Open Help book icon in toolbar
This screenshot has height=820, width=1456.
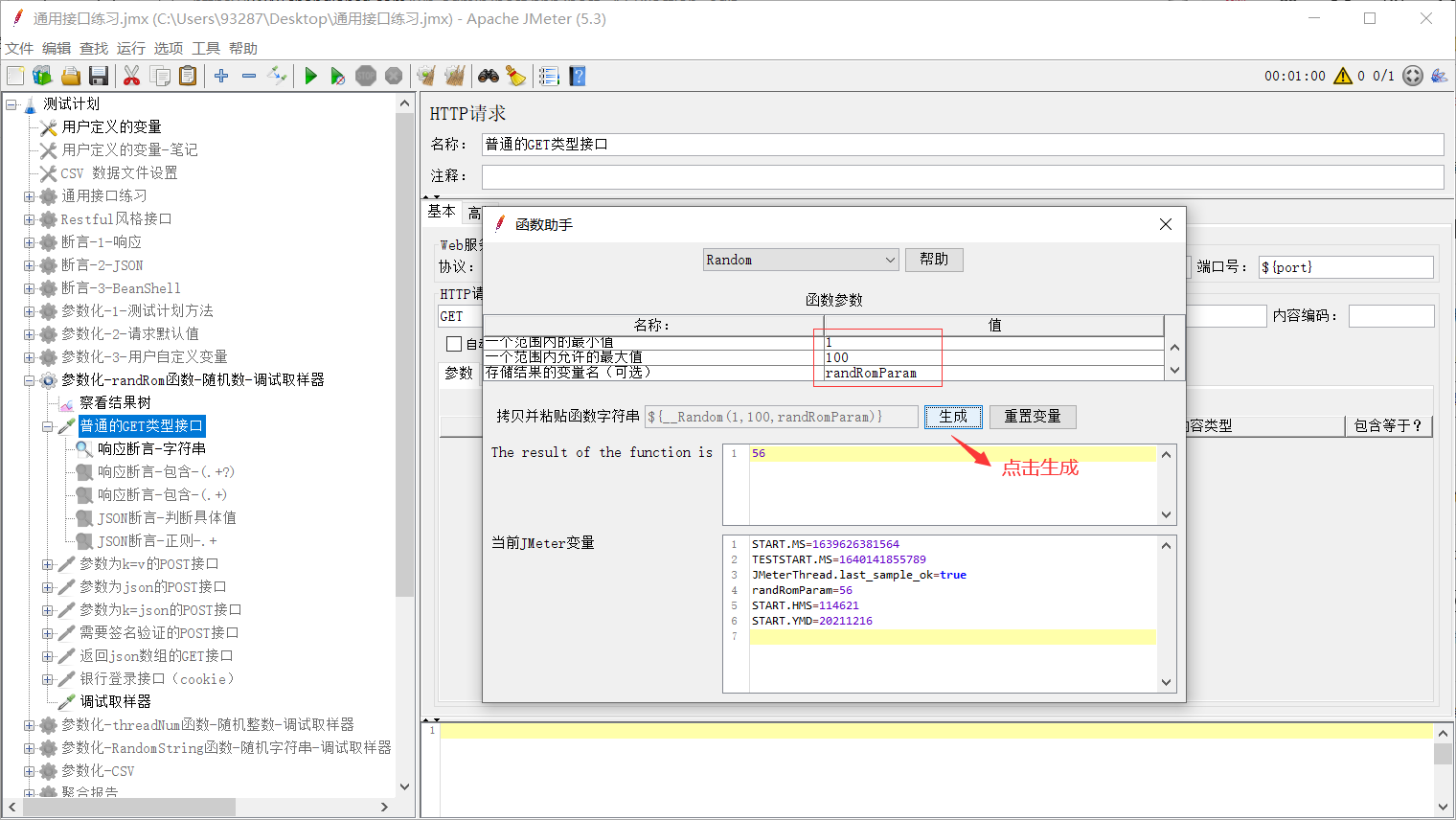click(577, 76)
